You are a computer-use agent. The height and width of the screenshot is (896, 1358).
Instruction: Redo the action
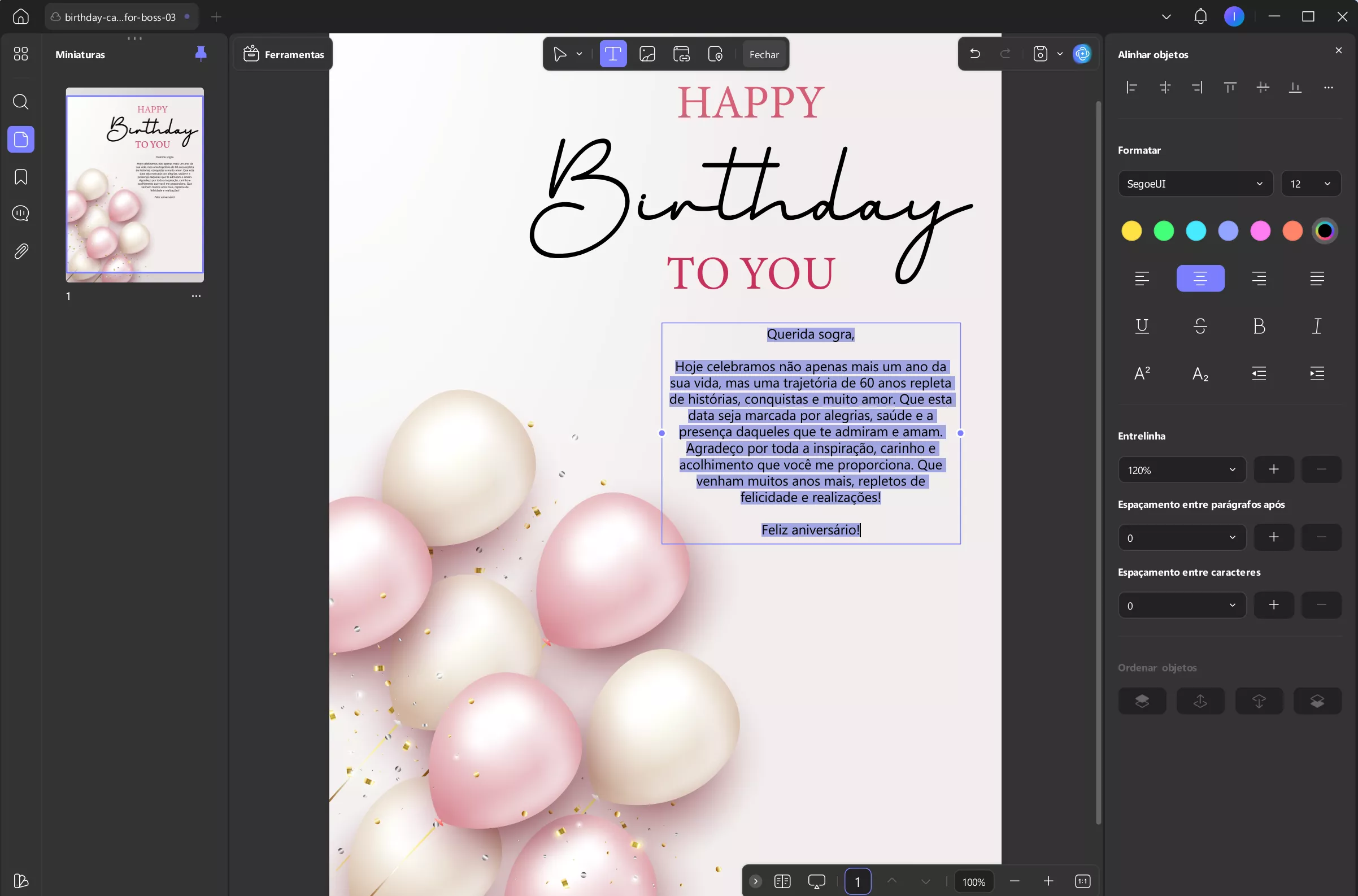(1006, 54)
